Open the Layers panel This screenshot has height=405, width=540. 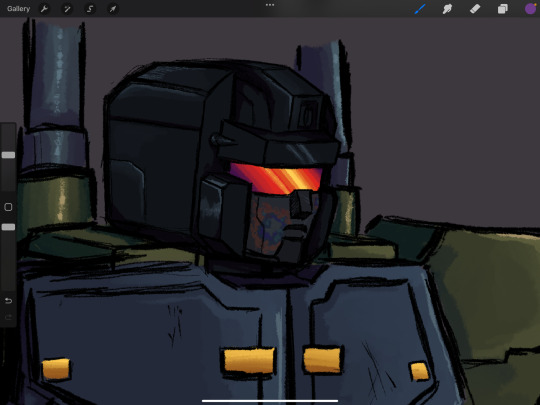pos(502,9)
